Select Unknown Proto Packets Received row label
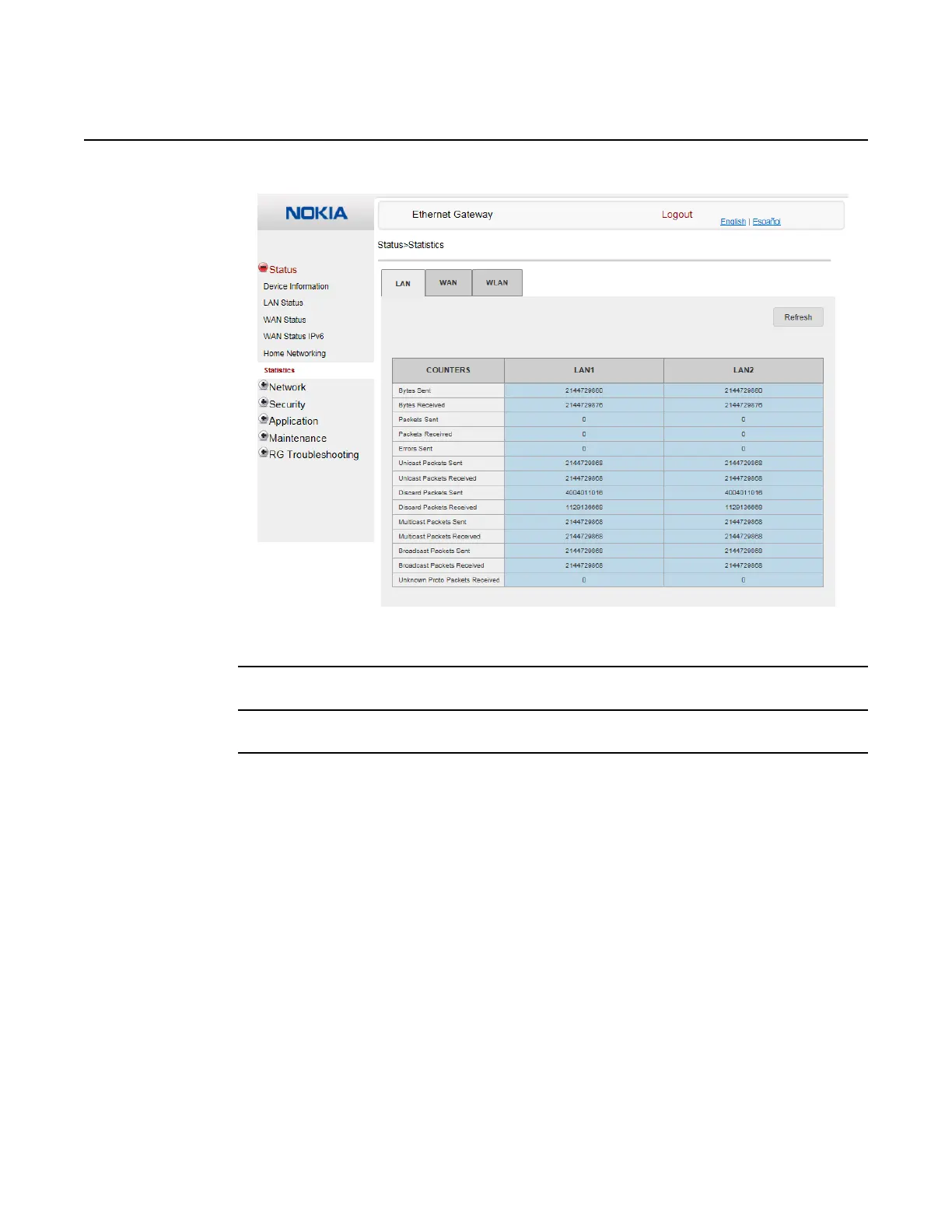952x1232 pixels. pyautogui.click(x=449, y=580)
